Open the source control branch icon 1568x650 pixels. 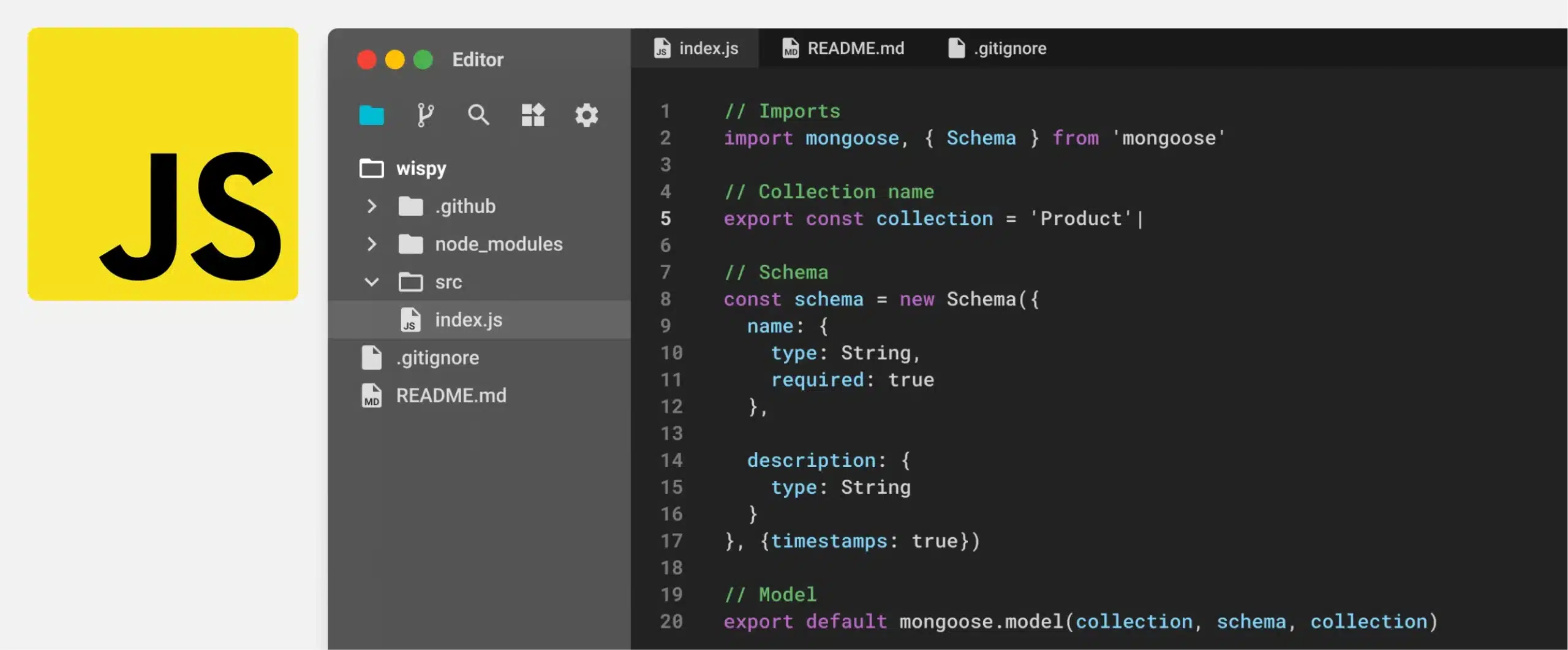[x=425, y=115]
